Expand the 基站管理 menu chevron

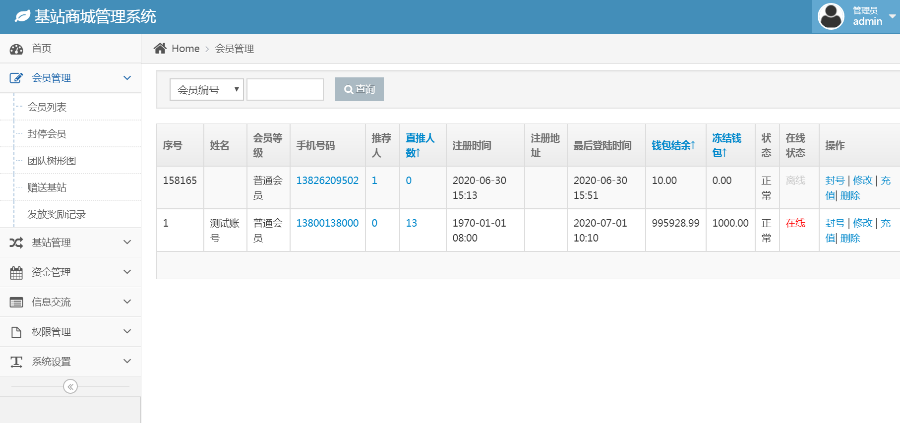click(x=127, y=242)
